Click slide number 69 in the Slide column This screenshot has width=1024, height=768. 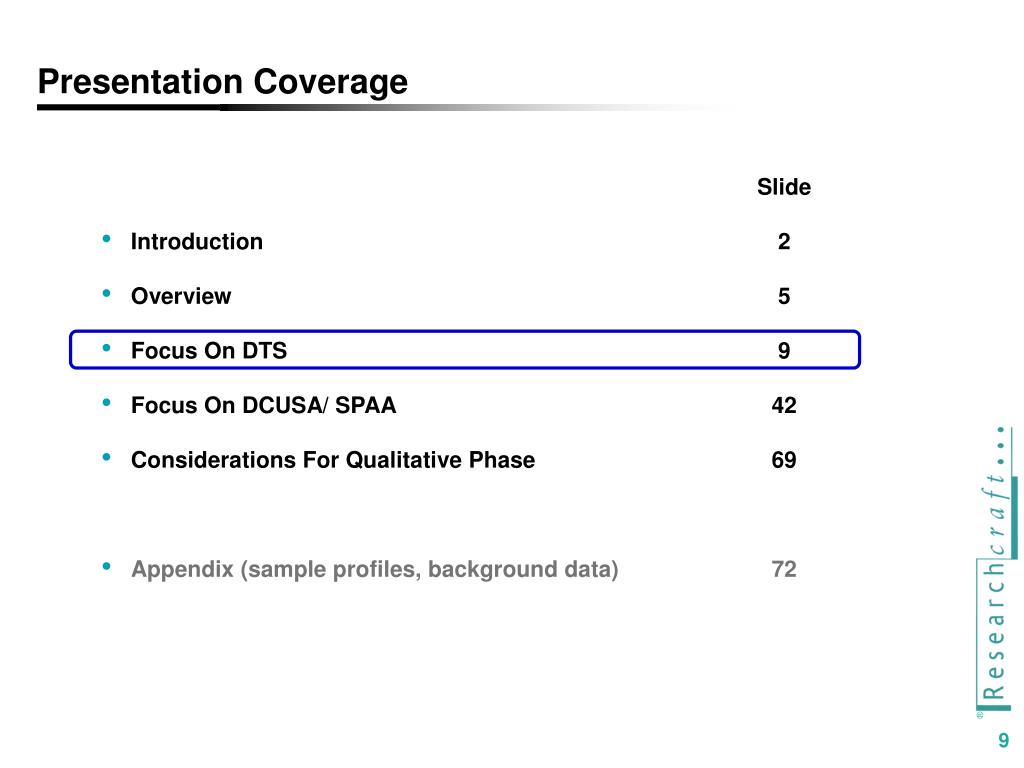point(784,460)
